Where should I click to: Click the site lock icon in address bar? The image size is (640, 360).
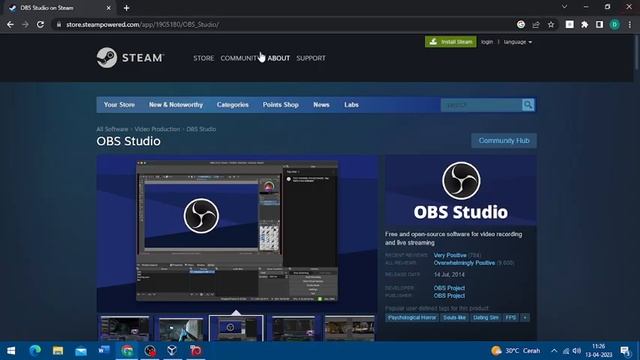[59, 24]
